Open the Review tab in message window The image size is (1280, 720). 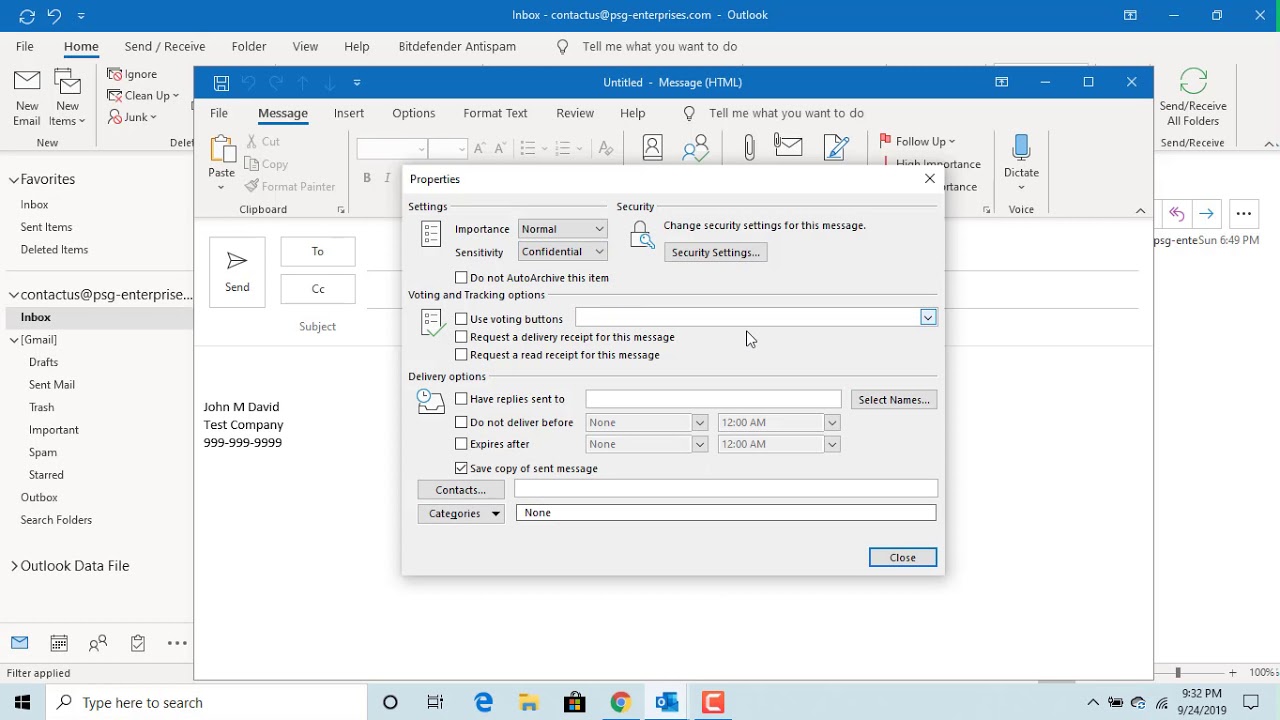575,113
